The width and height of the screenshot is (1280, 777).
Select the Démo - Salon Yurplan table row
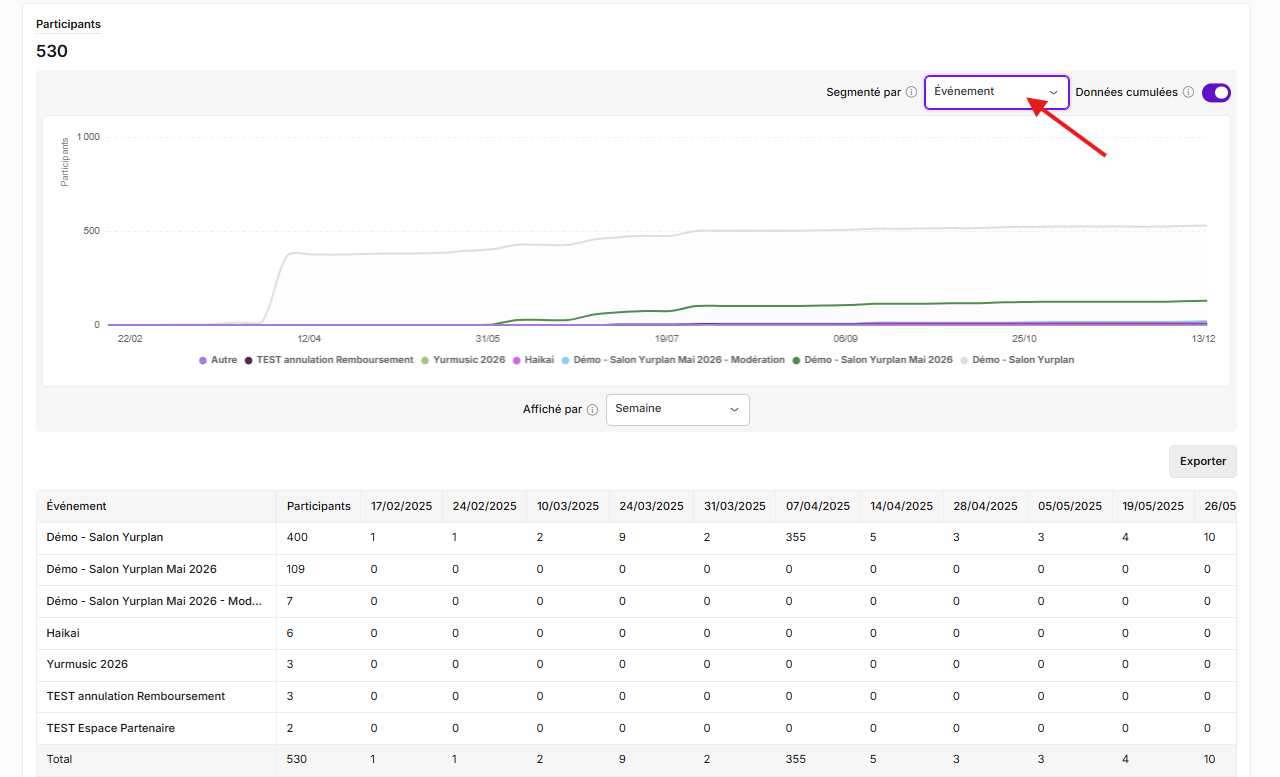click(x=636, y=538)
